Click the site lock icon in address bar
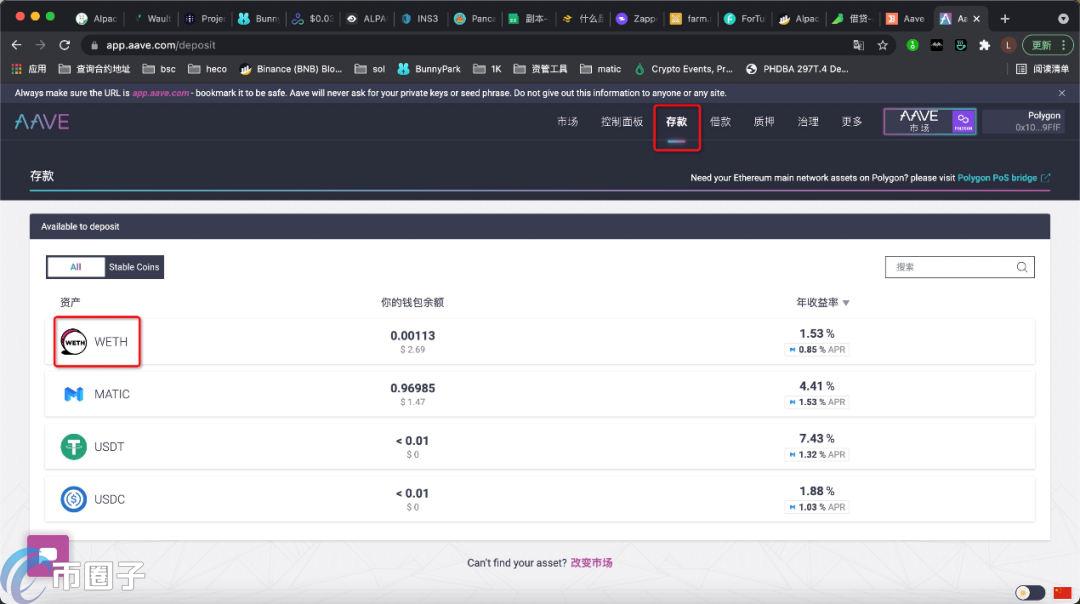The width and height of the screenshot is (1080, 604). point(94,45)
